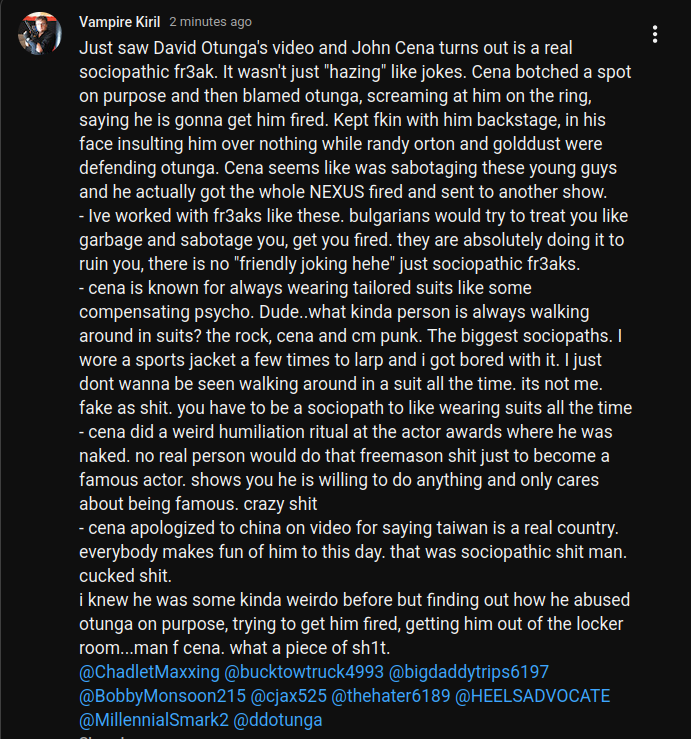Screen dimensions: 691x739
Task: Open the comment's three-dot options menu
Action: pos(655,35)
